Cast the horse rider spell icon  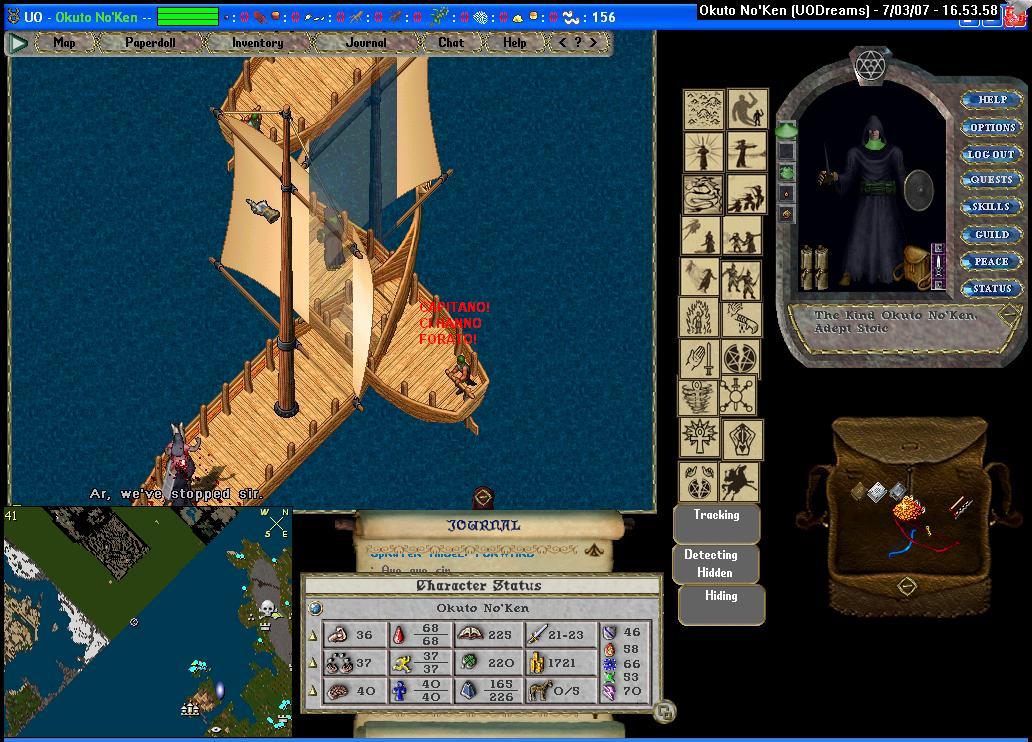739,482
